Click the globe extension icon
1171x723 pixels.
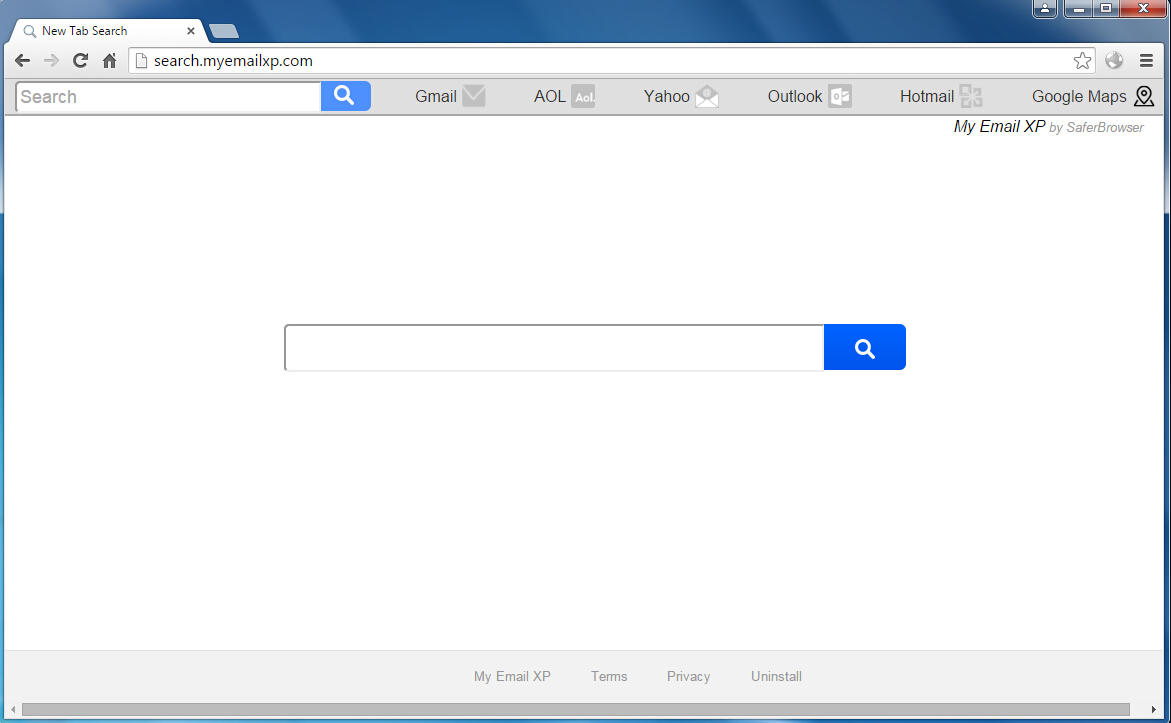(x=1114, y=60)
